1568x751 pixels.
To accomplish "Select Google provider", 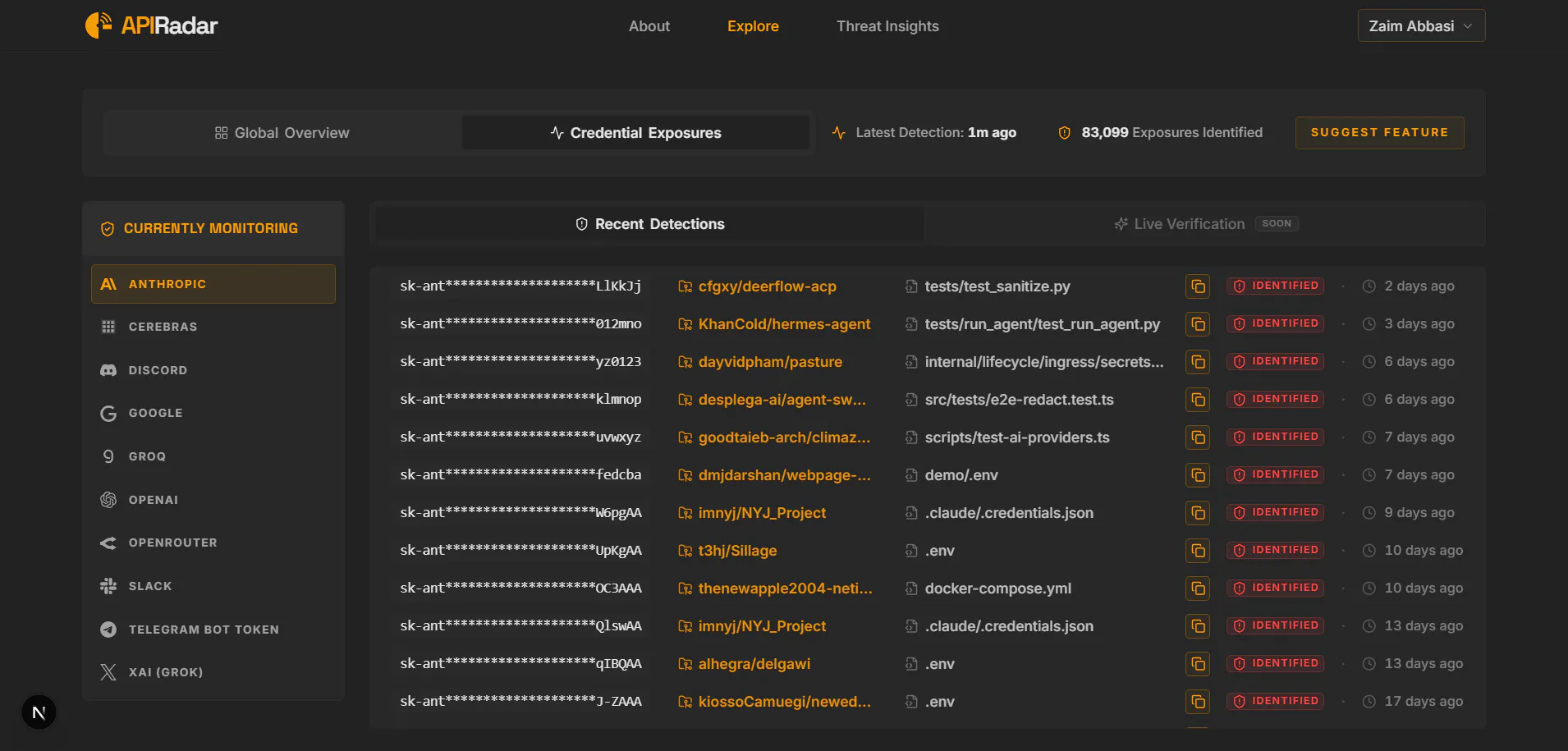I will pos(213,413).
